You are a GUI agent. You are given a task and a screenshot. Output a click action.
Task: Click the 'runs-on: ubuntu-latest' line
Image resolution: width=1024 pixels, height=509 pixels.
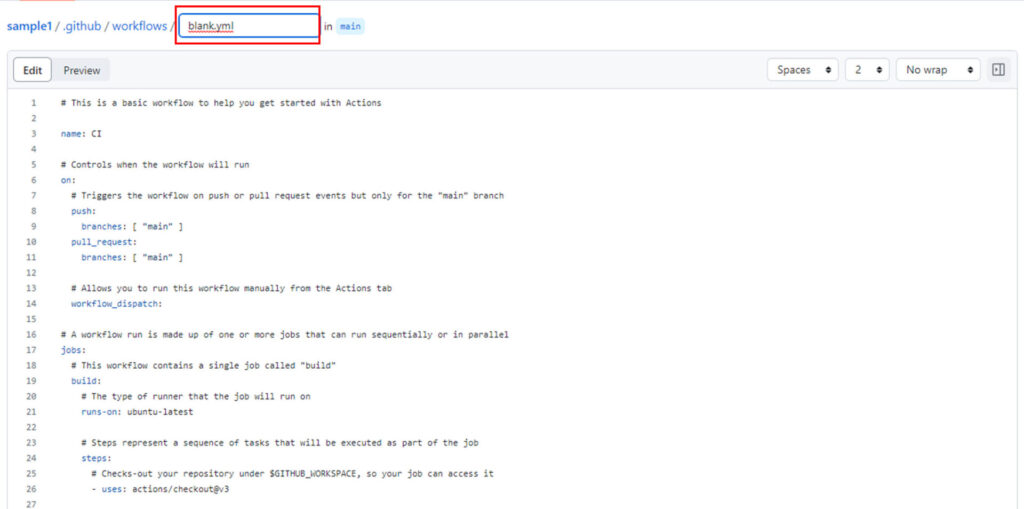[137, 412]
